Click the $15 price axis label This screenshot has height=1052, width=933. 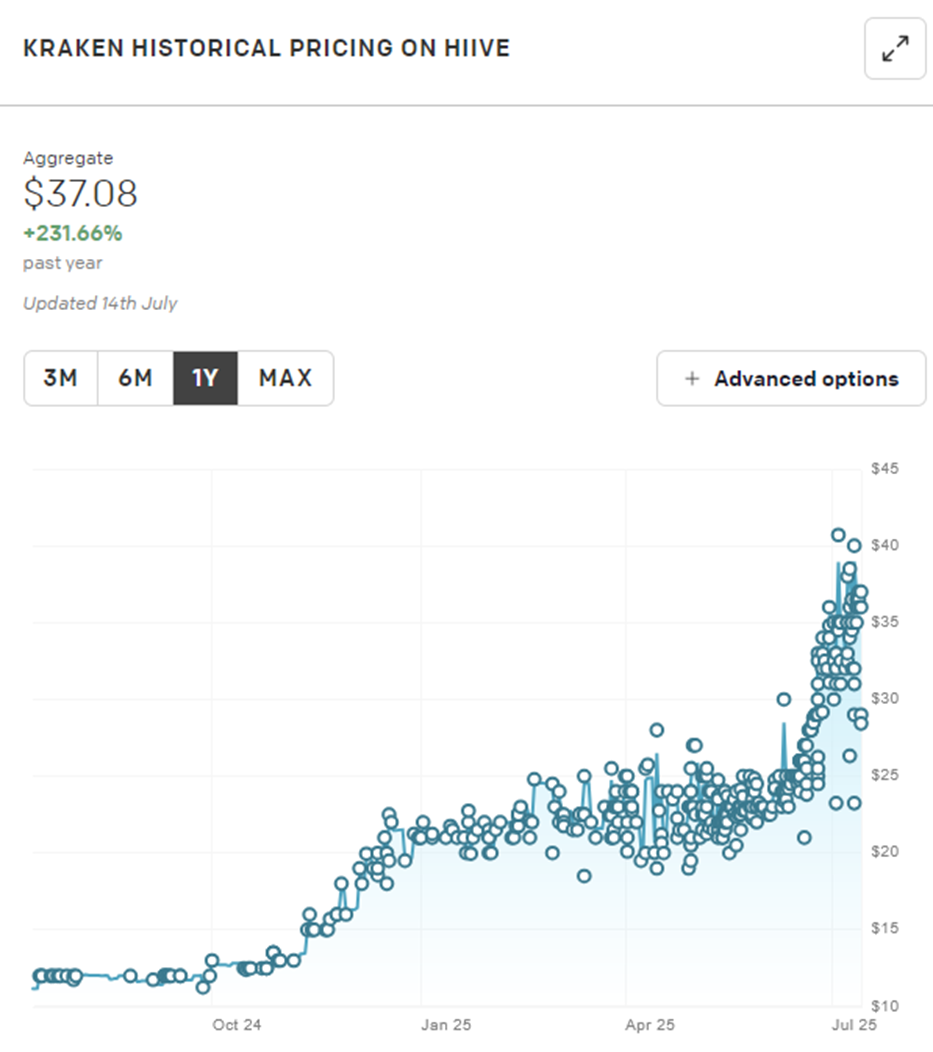(885, 929)
